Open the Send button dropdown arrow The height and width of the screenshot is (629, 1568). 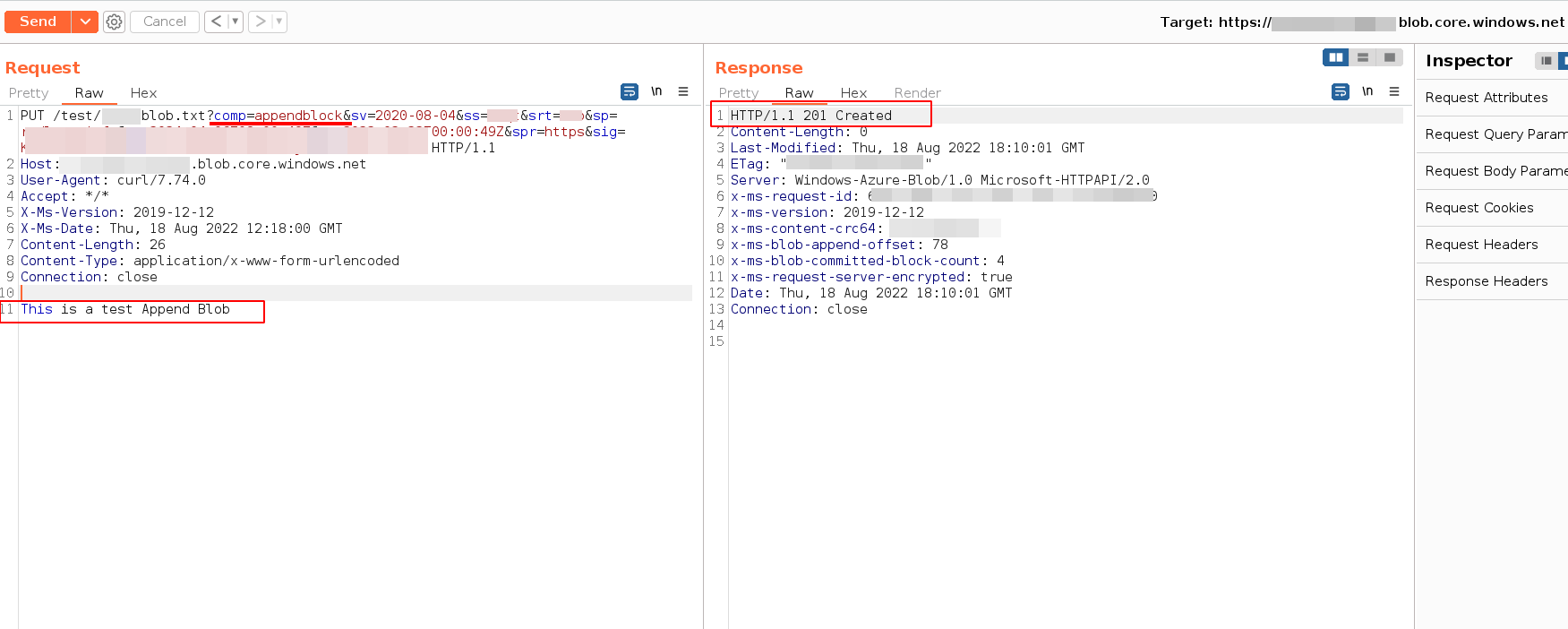pyautogui.click(x=85, y=22)
